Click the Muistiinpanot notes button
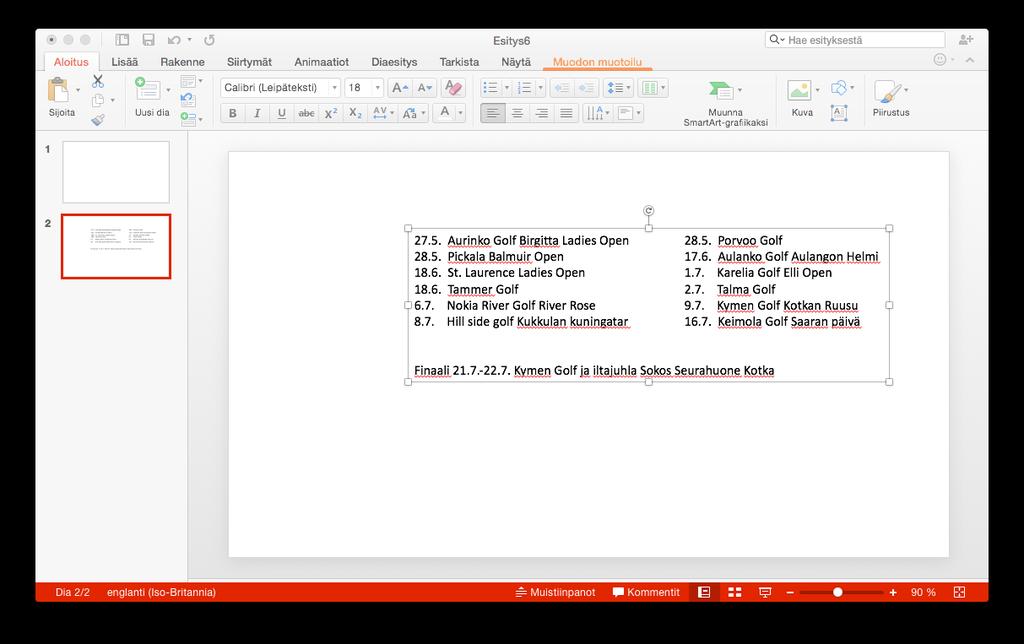 [556, 592]
